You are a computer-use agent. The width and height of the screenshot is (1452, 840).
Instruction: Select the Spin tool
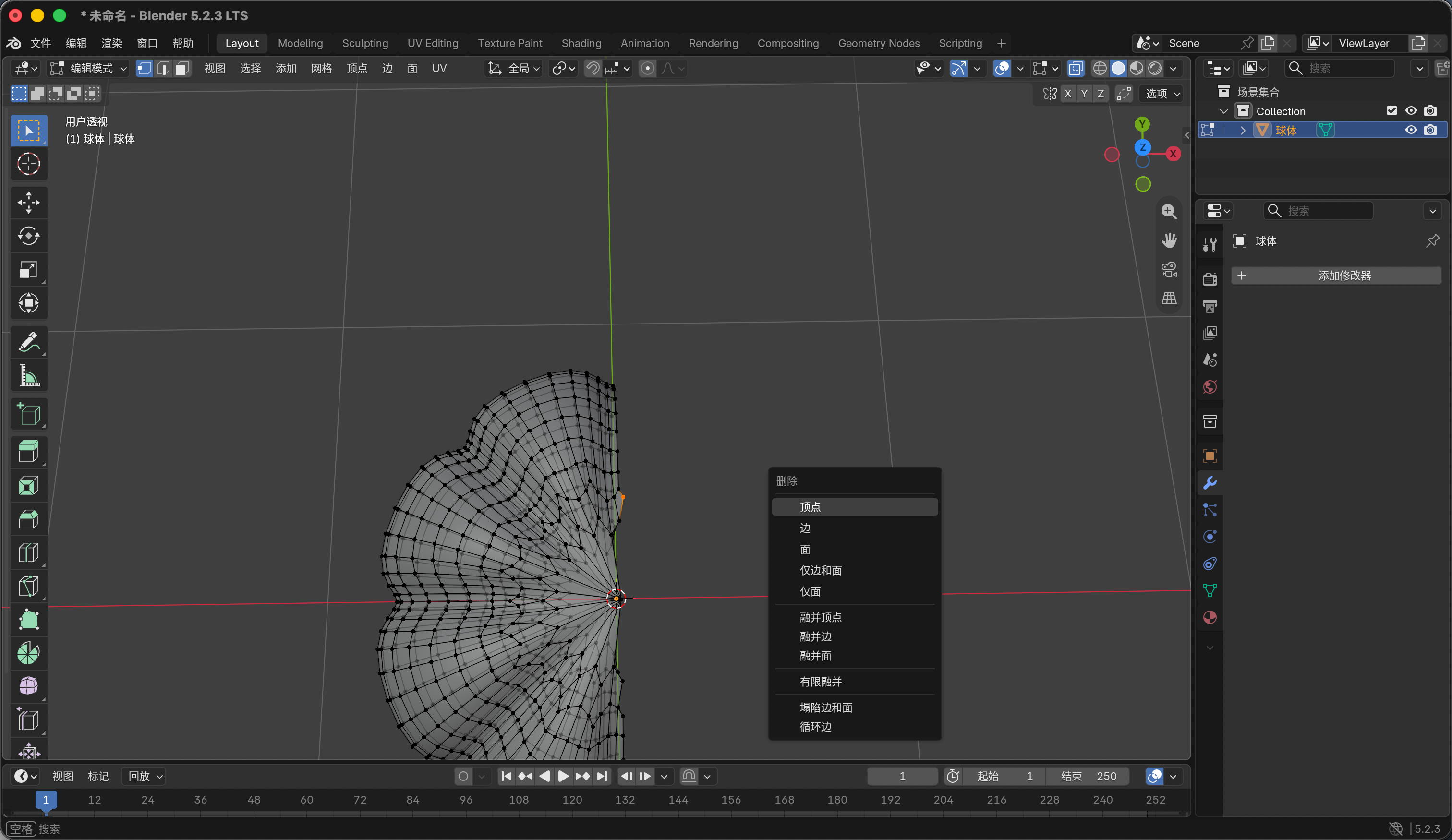point(29,653)
